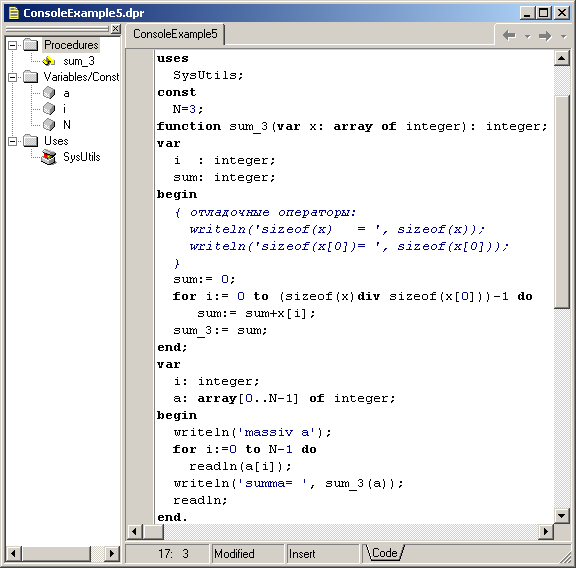Select the Code tab at the bottom
Viewport: 576px width, 568px height.
pos(384,553)
